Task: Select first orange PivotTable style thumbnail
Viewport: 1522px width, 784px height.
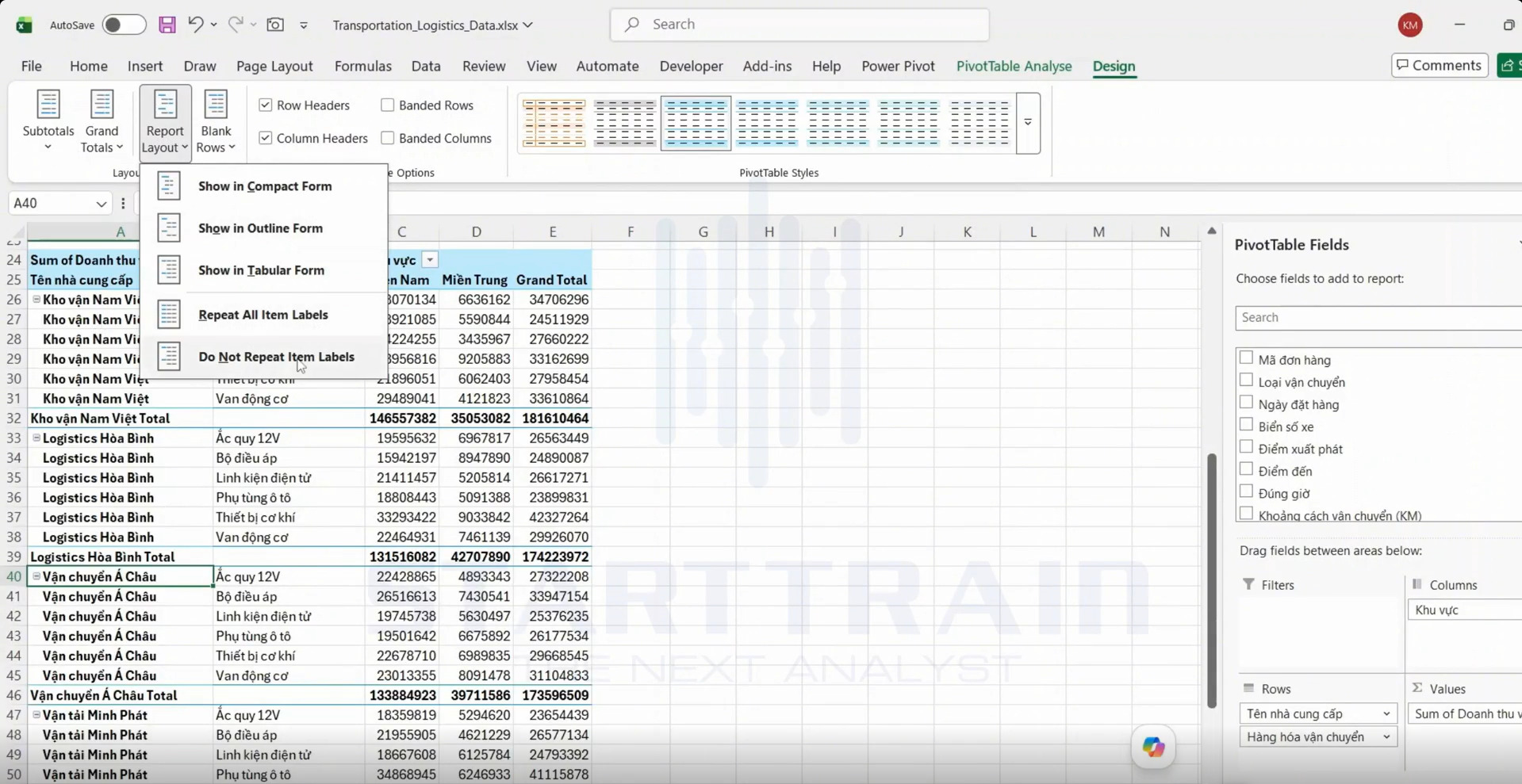Action: pyautogui.click(x=554, y=123)
